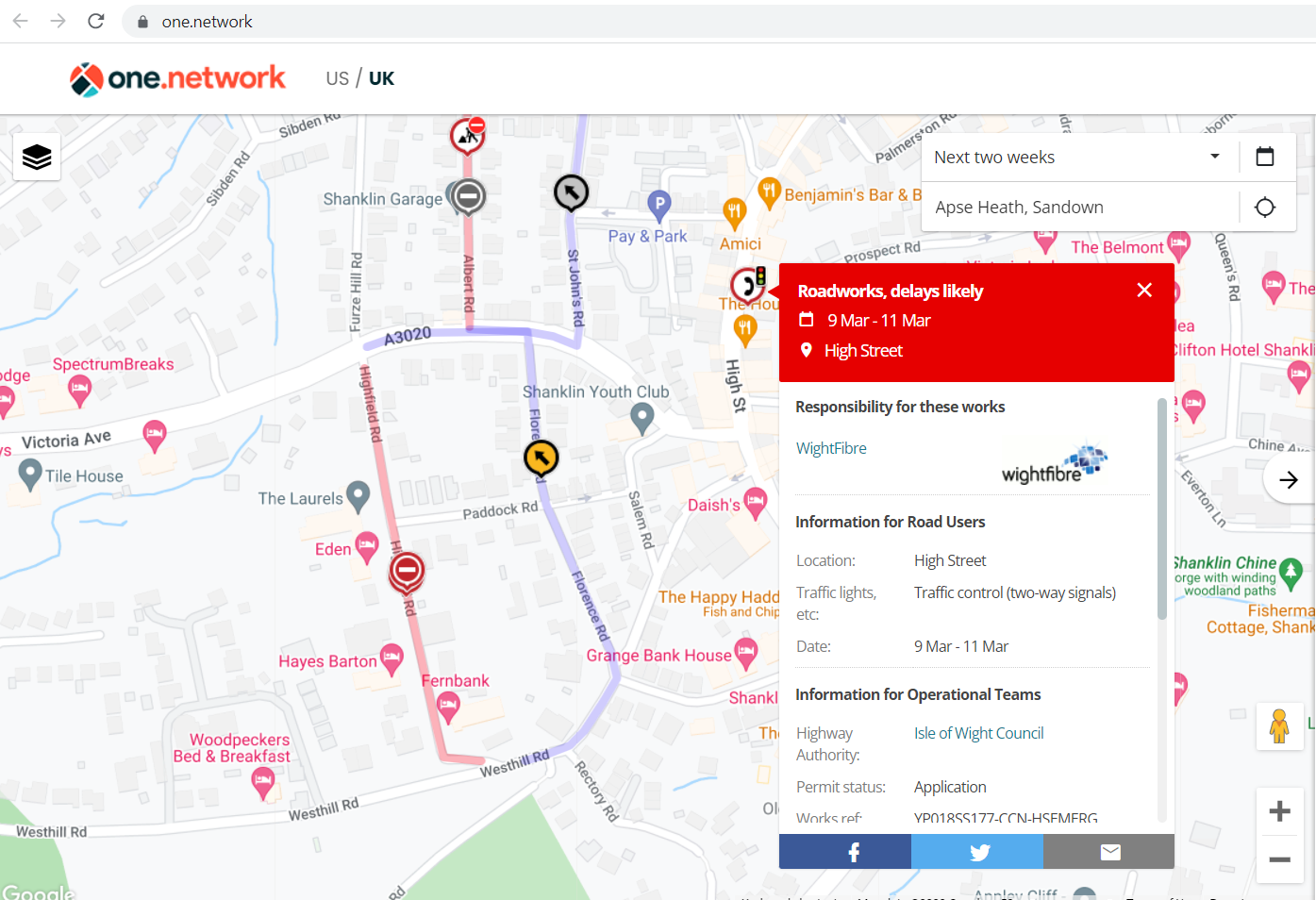Close the roadworks info popup
Image resolution: width=1316 pixels, height=900 pixels.
[1144, 291]
